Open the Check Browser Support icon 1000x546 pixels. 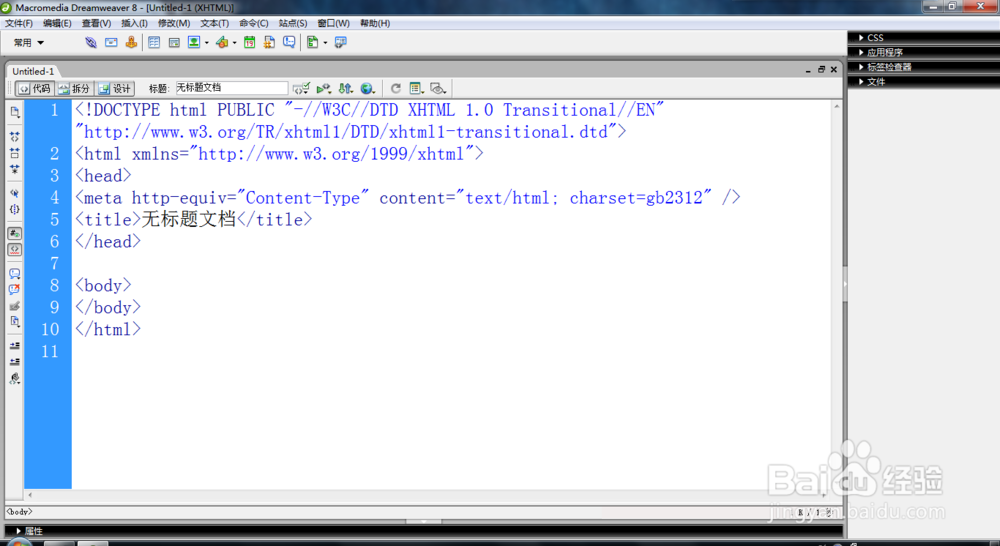coord(324,89)
